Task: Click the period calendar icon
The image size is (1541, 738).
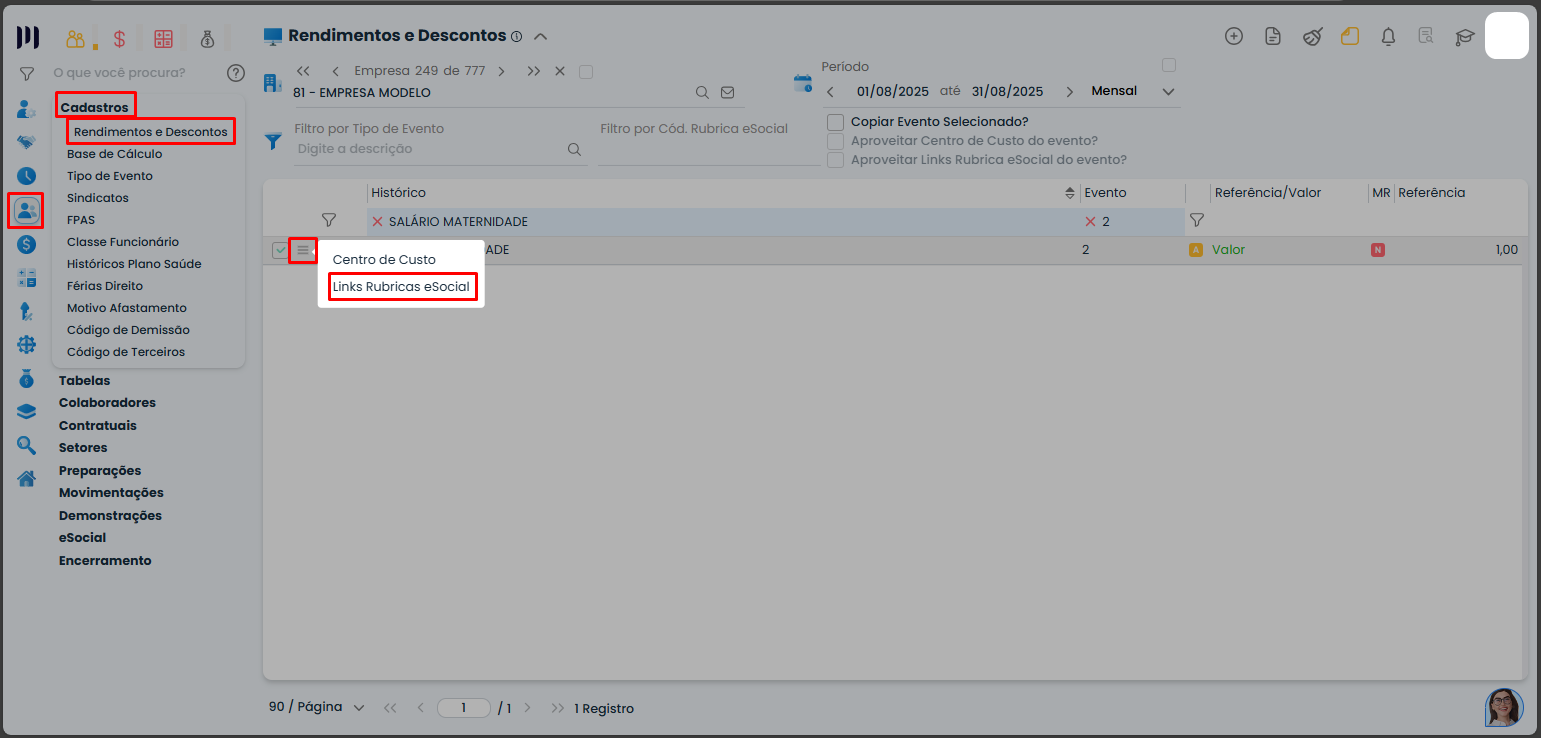Action: (x=803, y=83)
